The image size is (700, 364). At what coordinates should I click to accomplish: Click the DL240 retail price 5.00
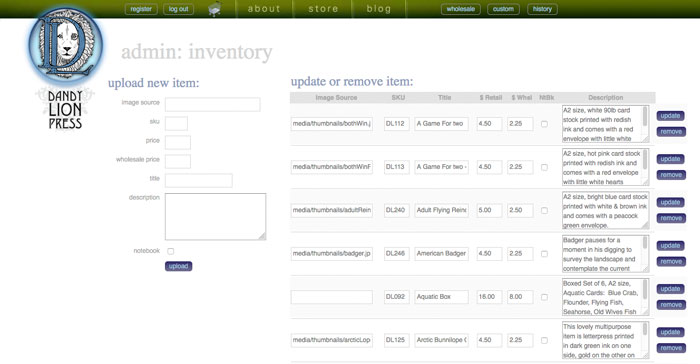[489, 210]
